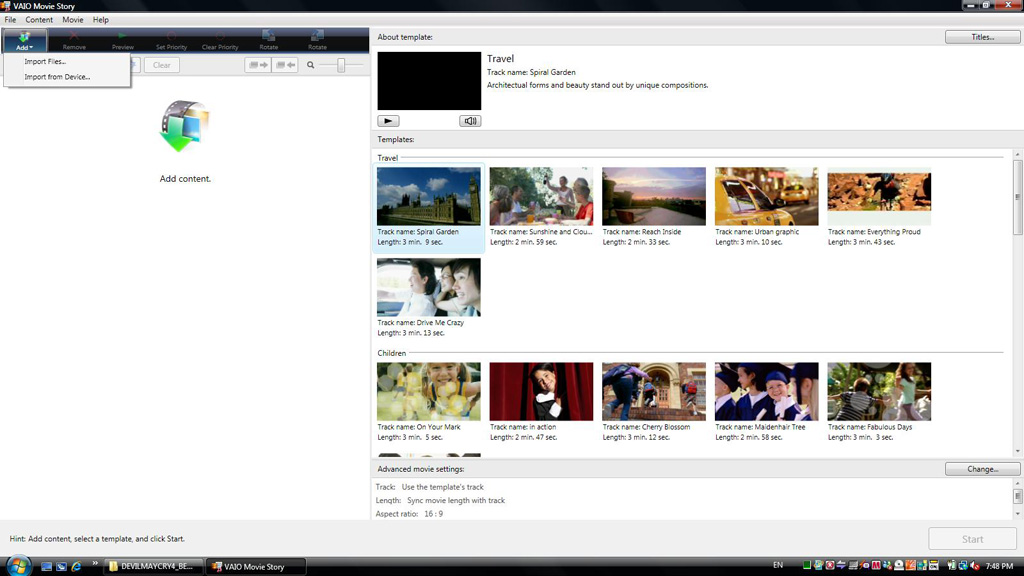This screenshot has width=1024, height=576.
Task: Select the Maidenhair Tree template
Action: coord(766,402)
